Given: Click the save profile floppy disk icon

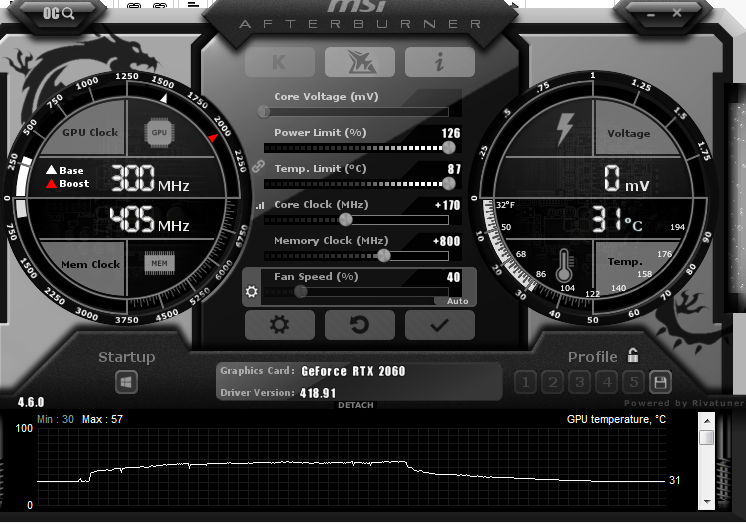Looking at the screenshot, I should point(660,382).
